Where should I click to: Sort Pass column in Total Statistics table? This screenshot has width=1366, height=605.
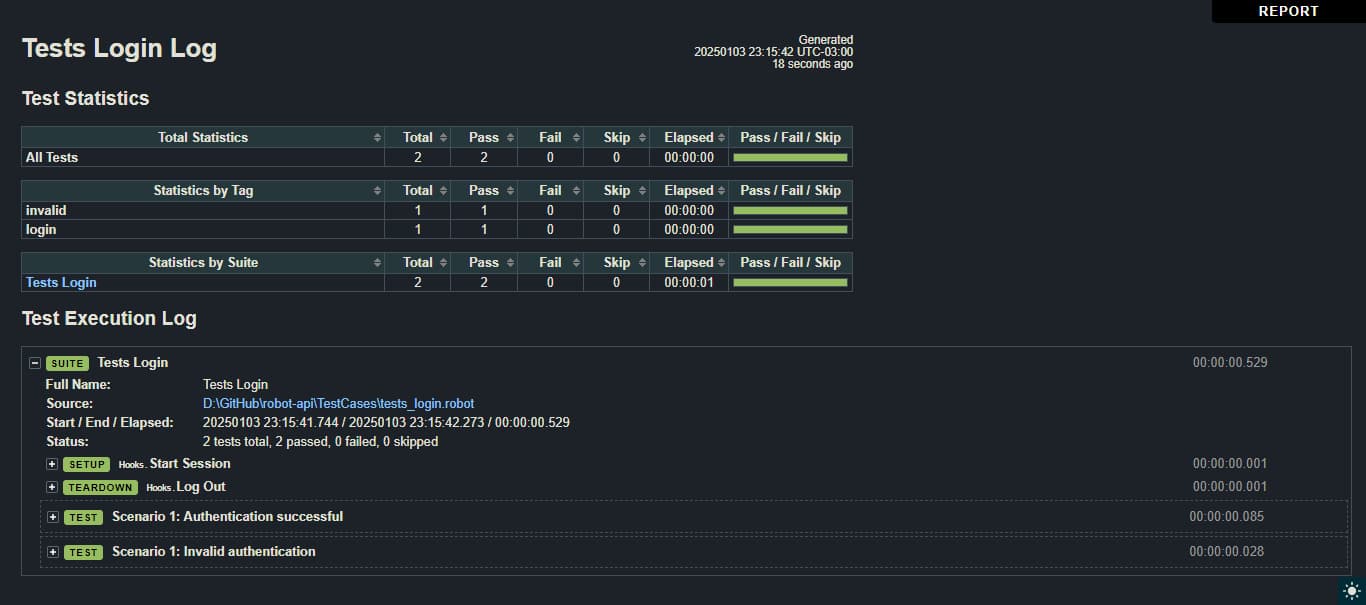click(484, 137)
